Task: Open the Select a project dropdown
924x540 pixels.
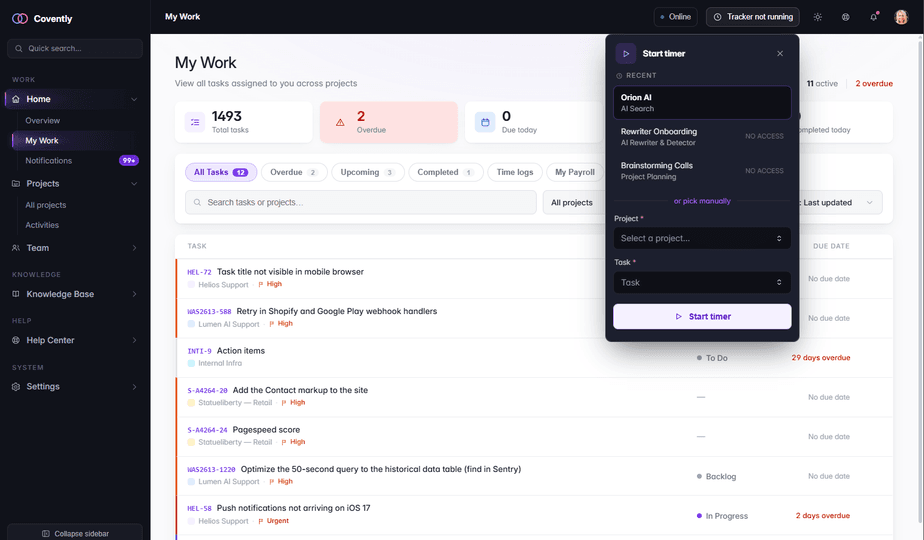Action: tap(702, 238)
